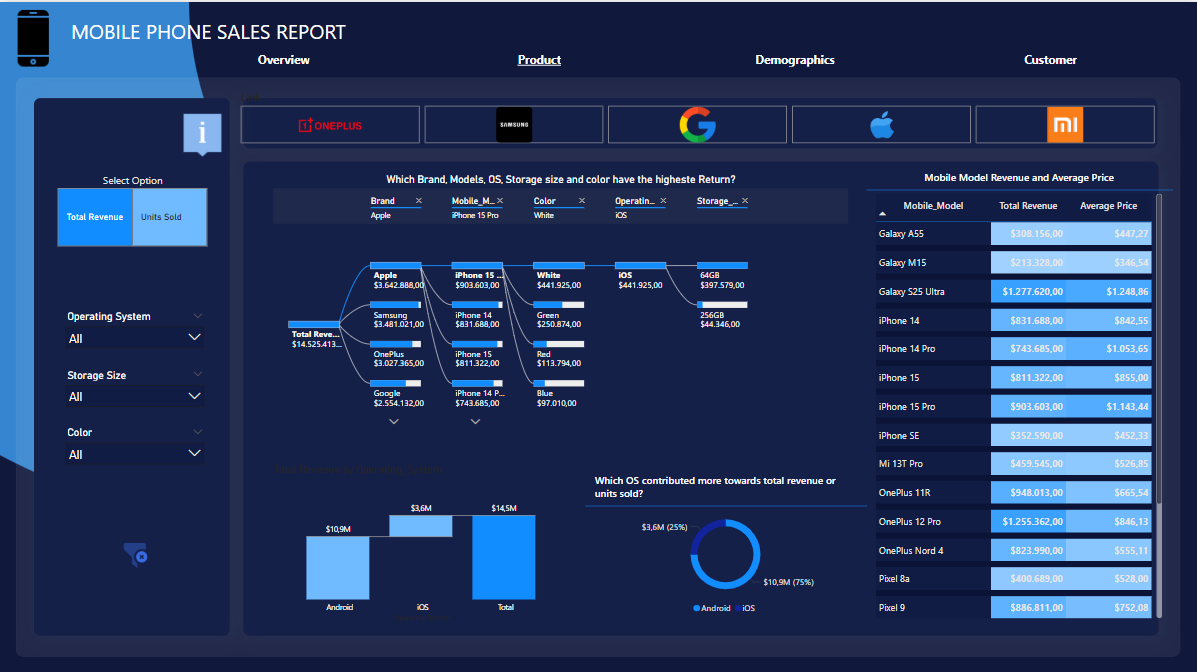1197x672 pixels.
Task: Toggle iOS legend item in donut chart
Action: 745,609
